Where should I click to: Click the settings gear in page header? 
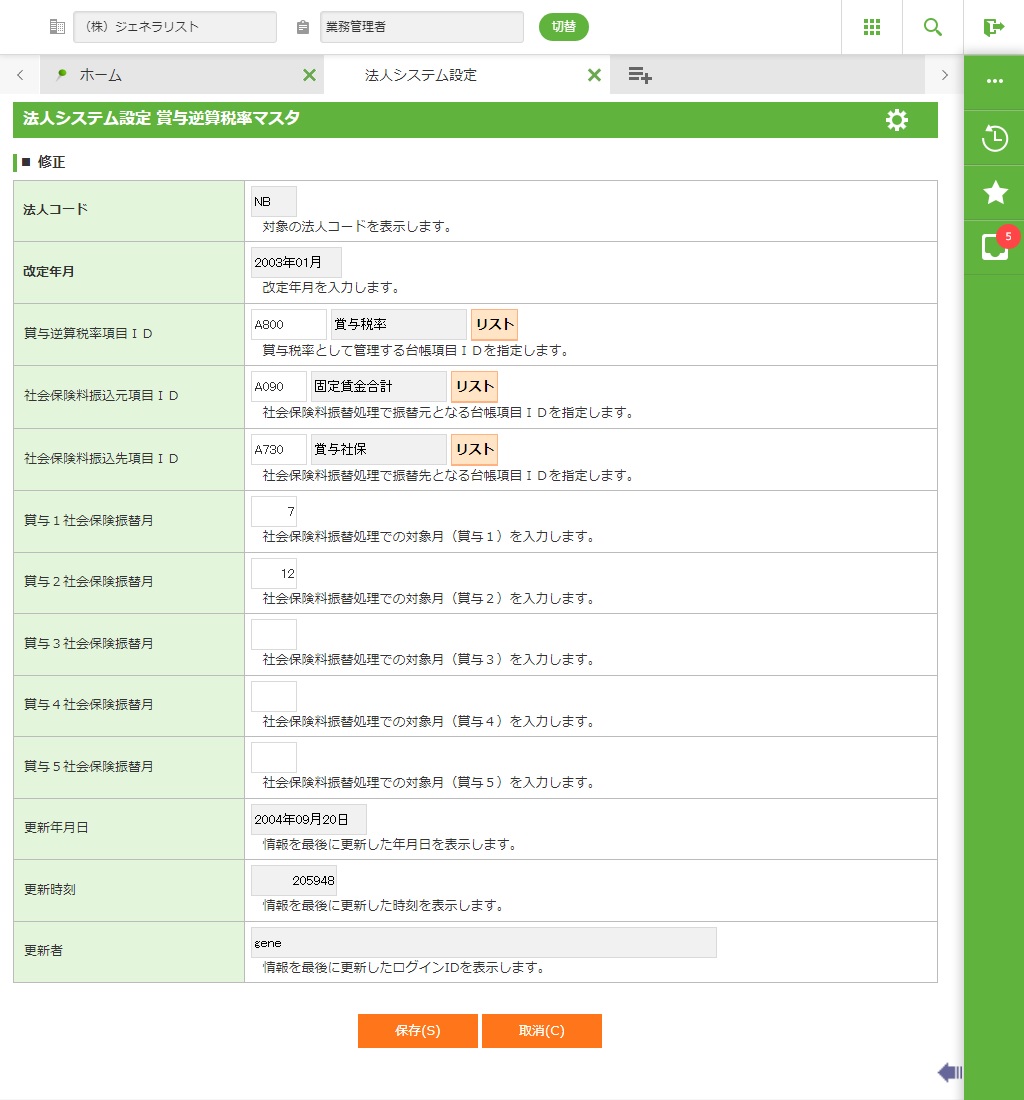(896, 120)
